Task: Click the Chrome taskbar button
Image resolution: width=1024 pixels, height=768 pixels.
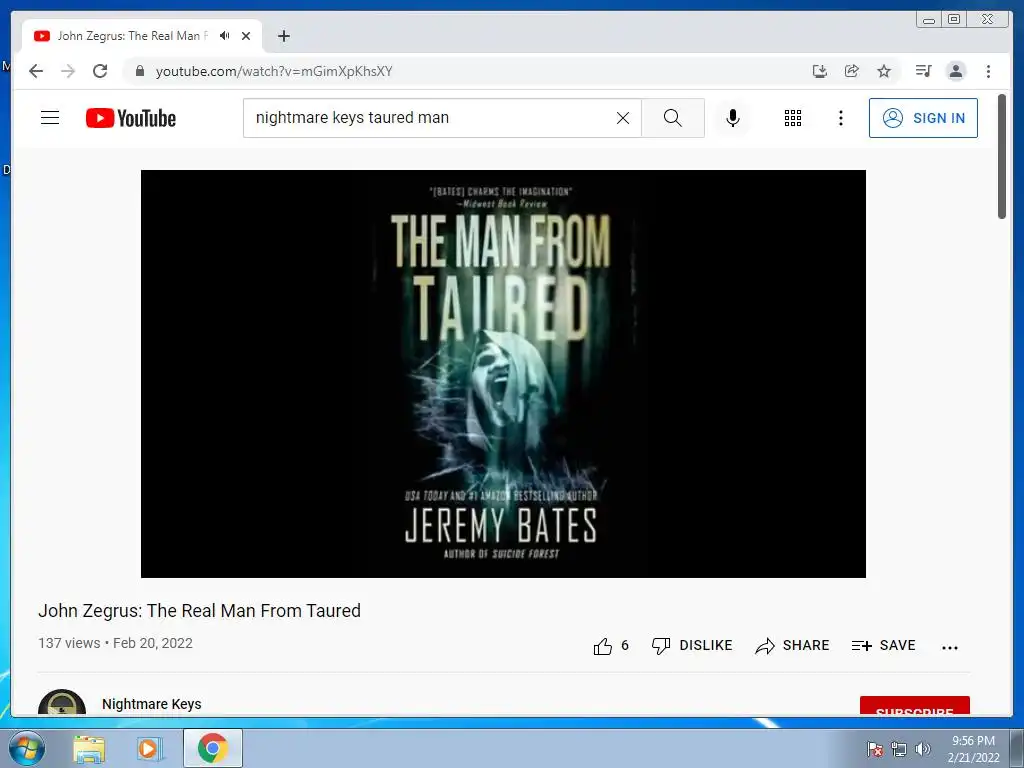Action: click(x=213, y=748)
